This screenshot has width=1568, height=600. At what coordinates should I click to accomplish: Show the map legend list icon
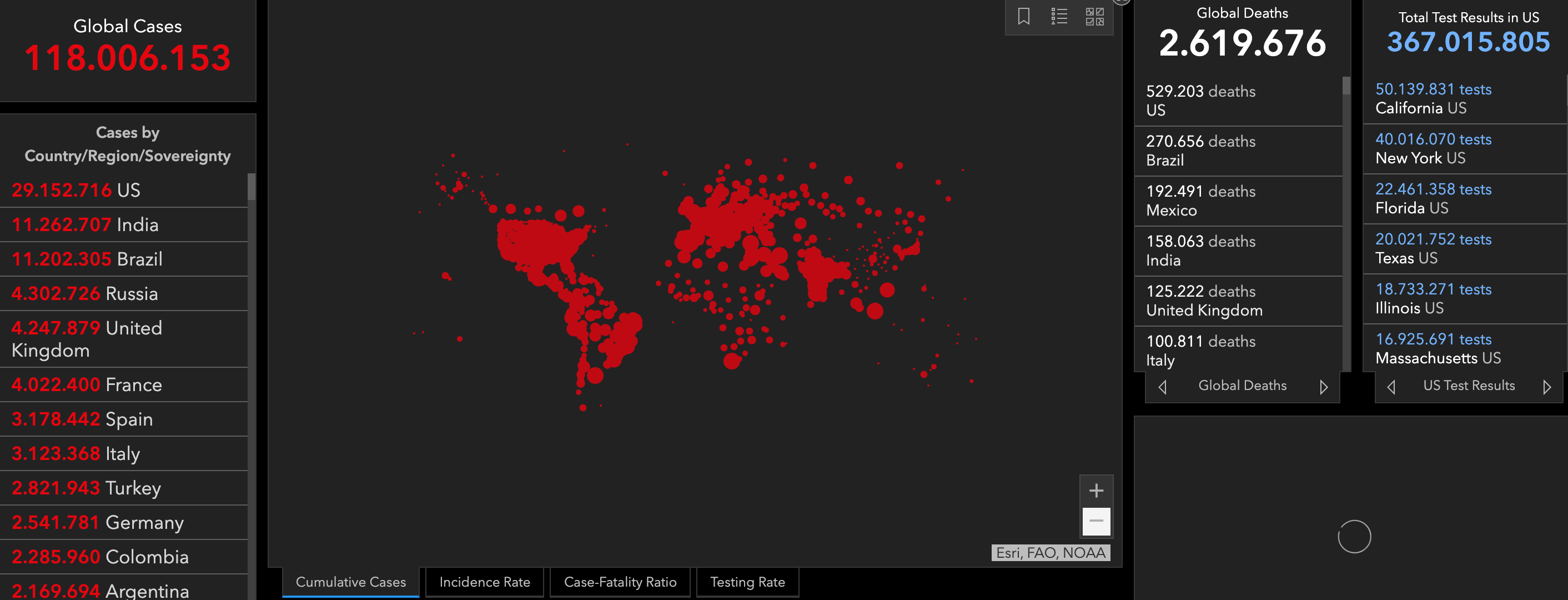click(1058, 17)
